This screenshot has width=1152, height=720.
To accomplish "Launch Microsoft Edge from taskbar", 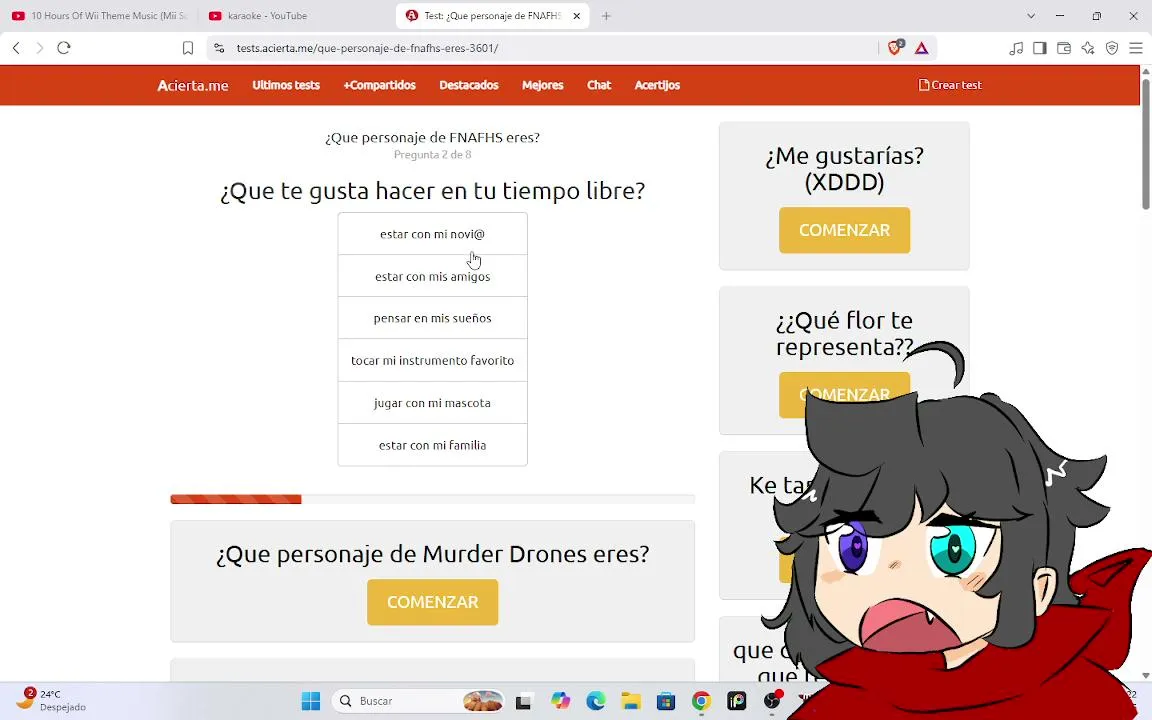I will click(x=596, y=701).
